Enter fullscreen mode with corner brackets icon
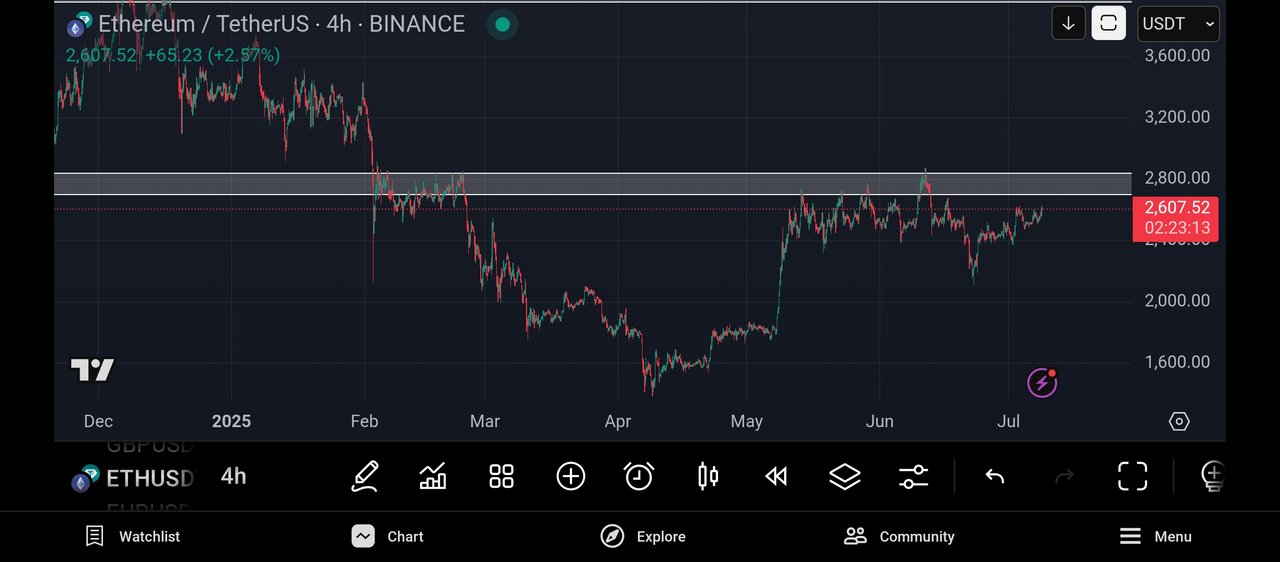Viewport: 1280px width, 562px height. pos(1132,476)
